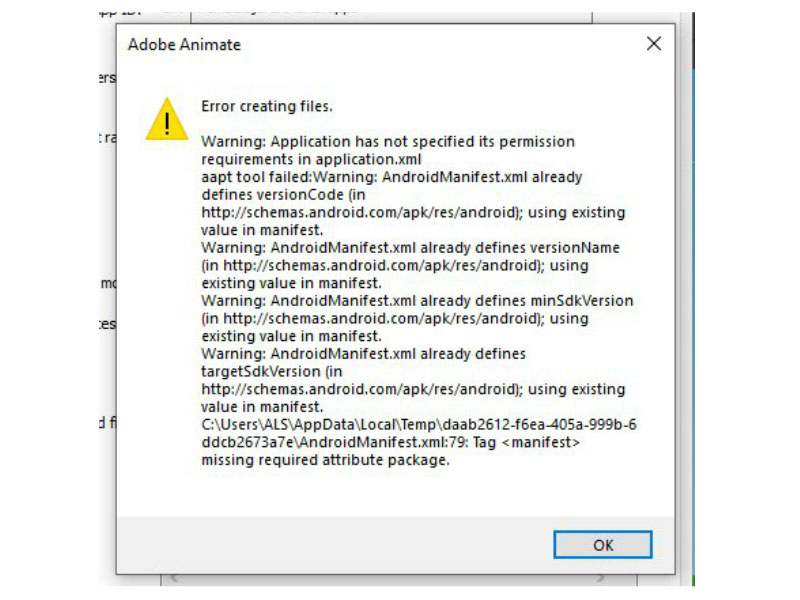
Task: Click the OK button to dismiss the error
Action: pyautogui.click(x=602, y=545)
